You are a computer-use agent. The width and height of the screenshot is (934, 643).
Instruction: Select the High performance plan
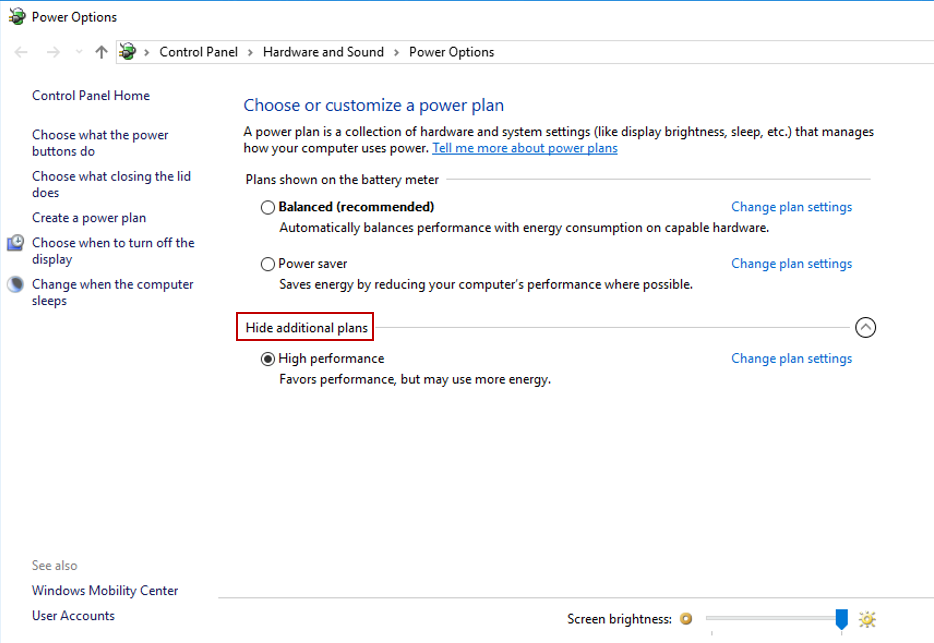pyautogui.click(x=267, y=358)
